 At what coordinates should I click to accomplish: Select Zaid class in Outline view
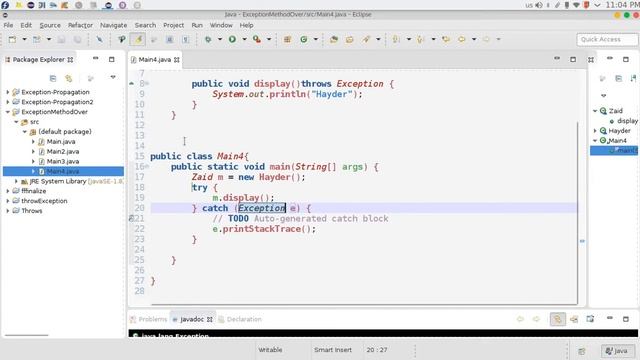(x=616, y=111)
